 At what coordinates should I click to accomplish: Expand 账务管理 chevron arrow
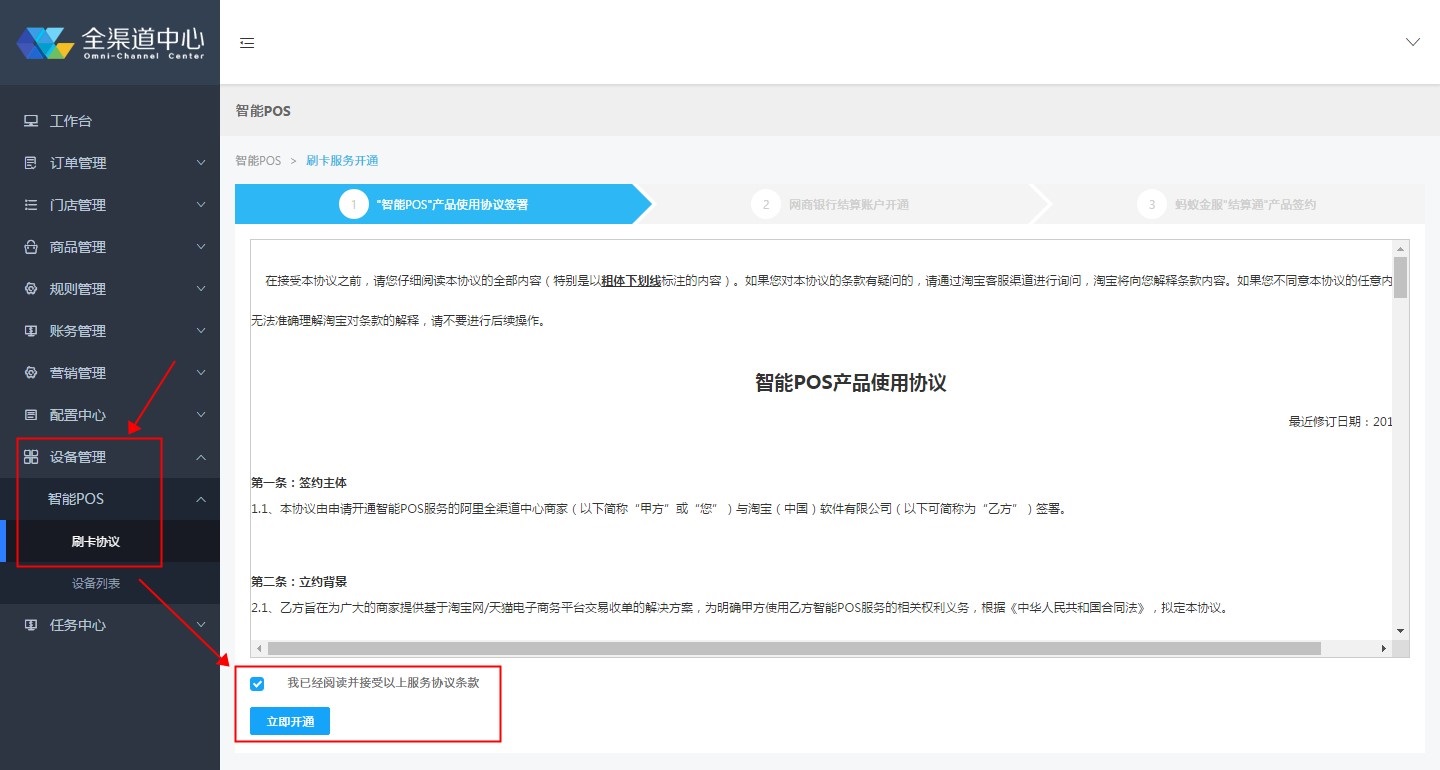click(201, 331)
